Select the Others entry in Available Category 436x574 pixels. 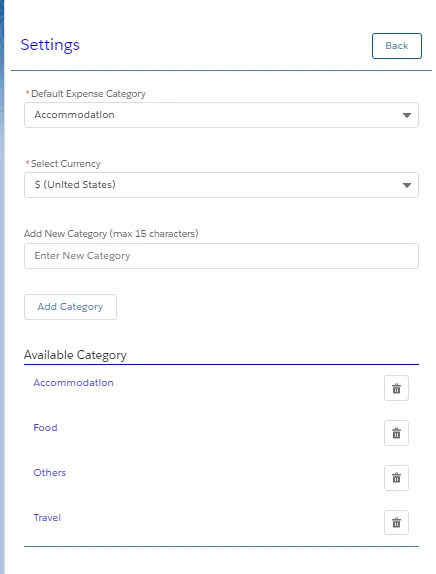[x=49, y=473]
